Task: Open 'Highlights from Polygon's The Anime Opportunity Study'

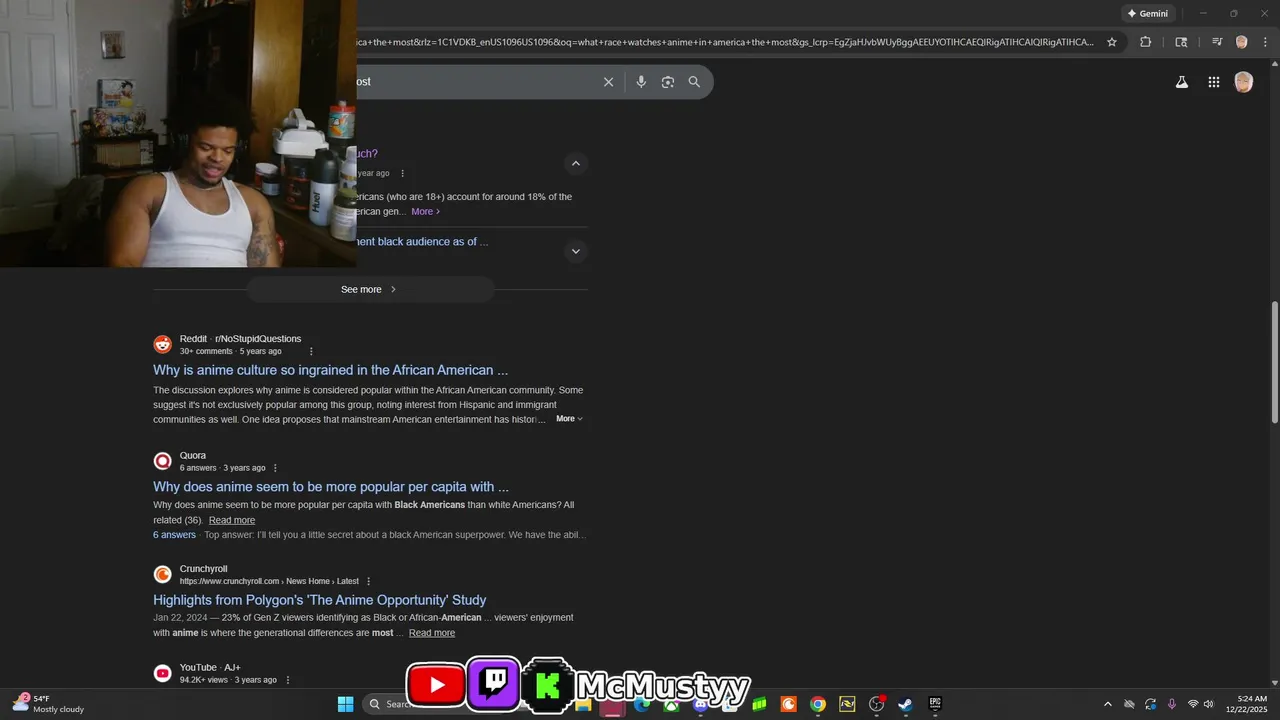Action: pos(320,600)
